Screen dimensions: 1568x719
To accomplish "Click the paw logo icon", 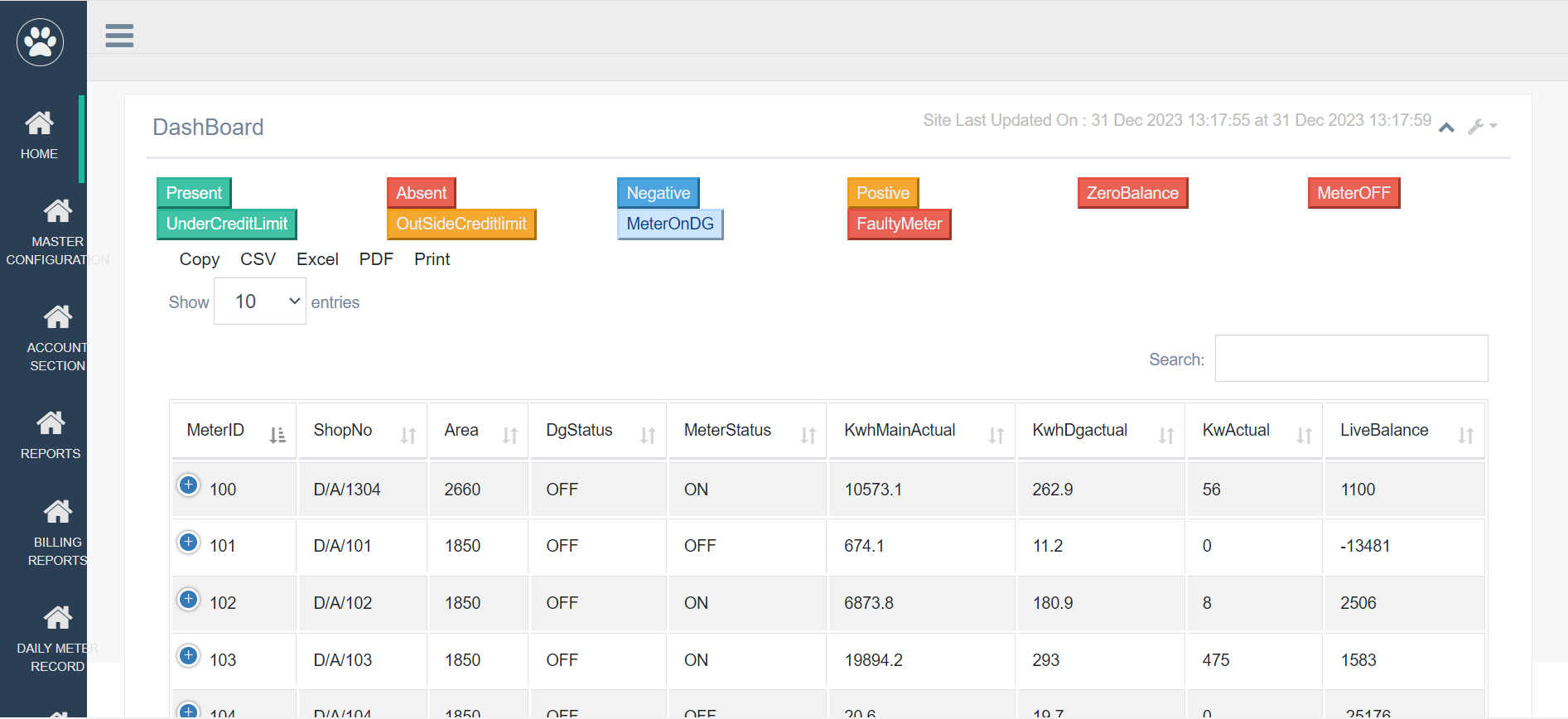I will pyautogui.click(x=40, y=41).
